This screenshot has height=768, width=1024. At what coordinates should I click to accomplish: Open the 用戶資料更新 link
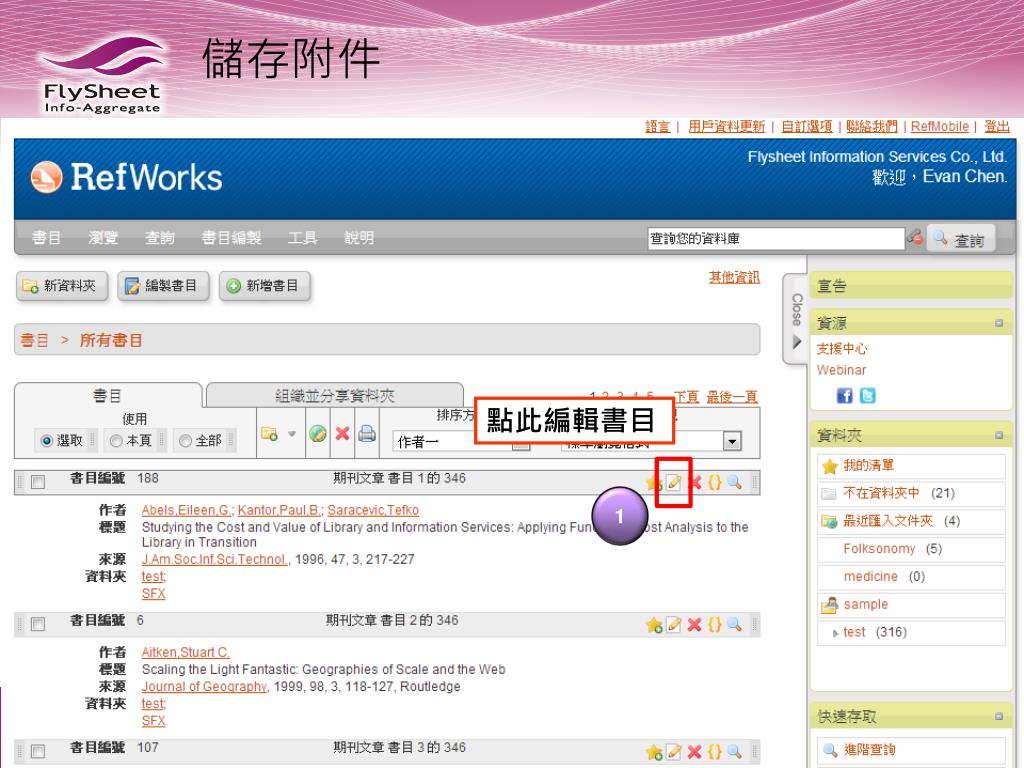coord(726,127)
